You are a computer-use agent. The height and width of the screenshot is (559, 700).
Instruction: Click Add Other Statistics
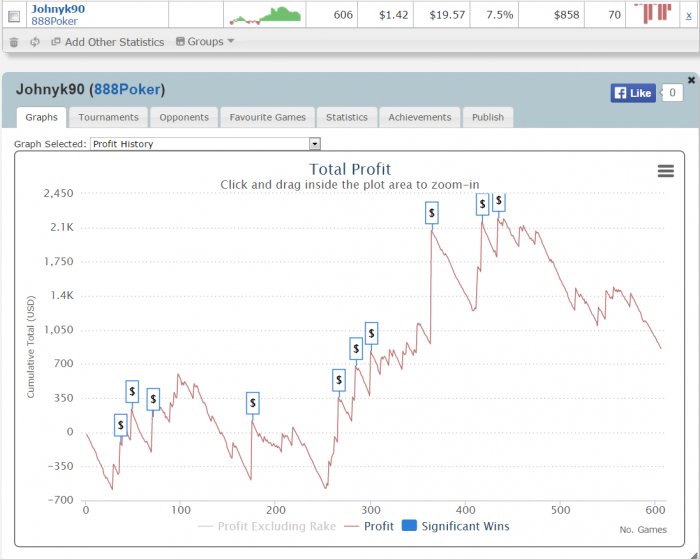click(108, 42)
